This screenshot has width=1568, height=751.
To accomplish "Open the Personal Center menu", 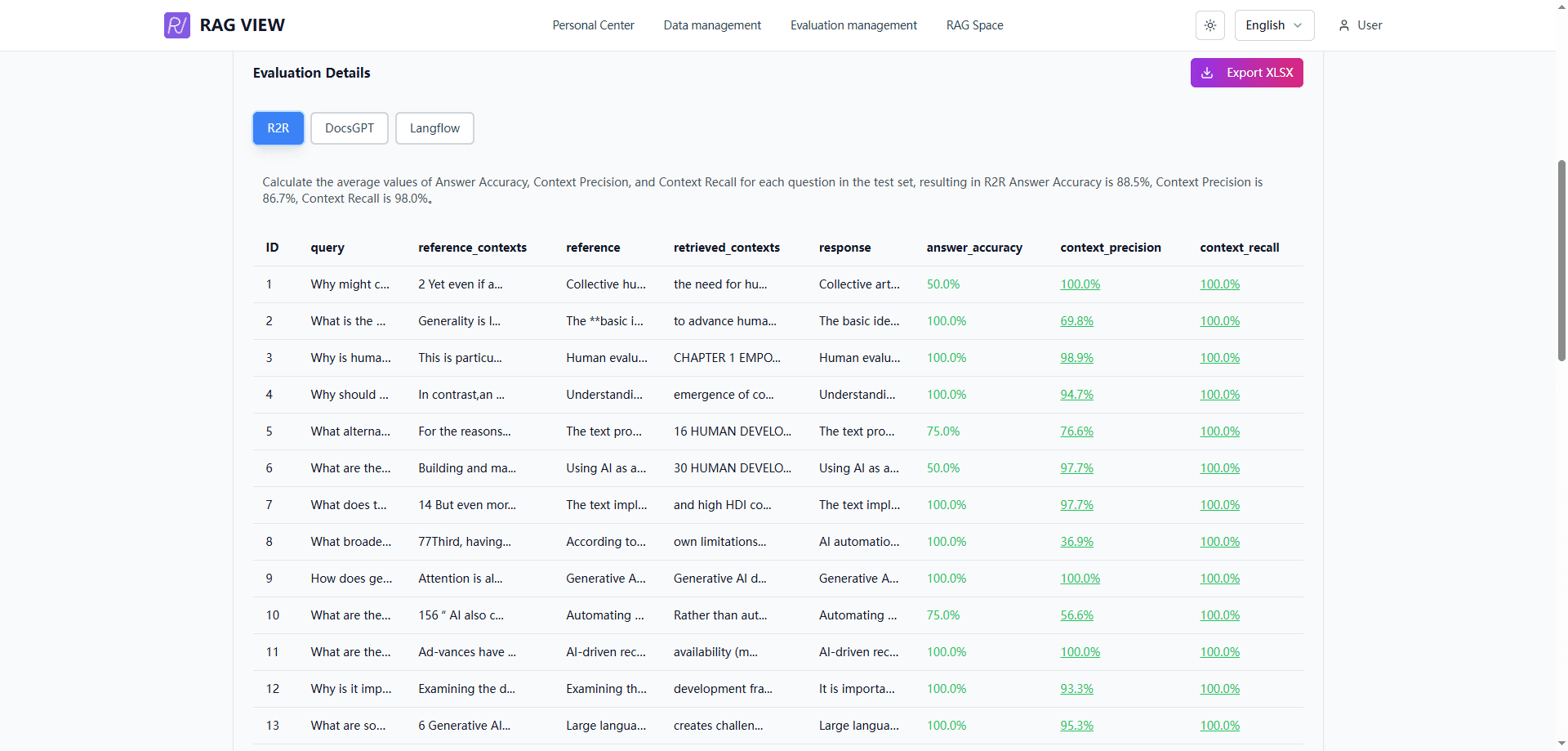I will 593,25.
